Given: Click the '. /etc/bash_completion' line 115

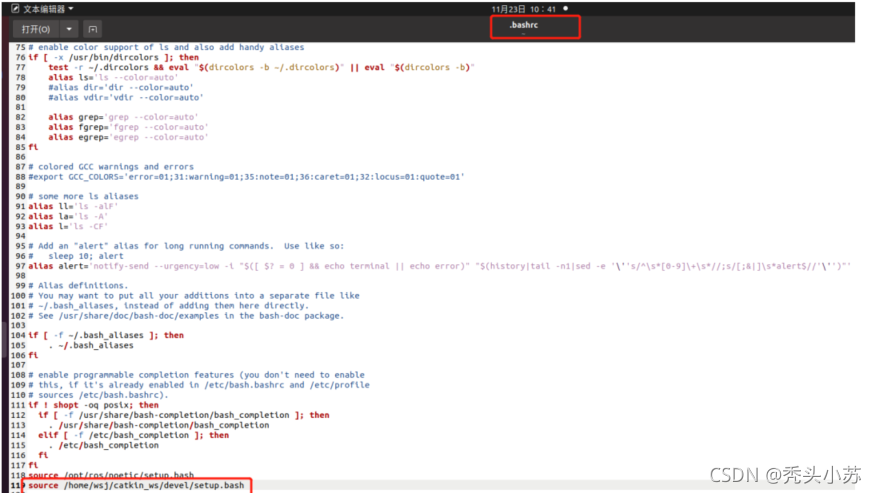Looking at the screenshot, I should coord(103,445).
